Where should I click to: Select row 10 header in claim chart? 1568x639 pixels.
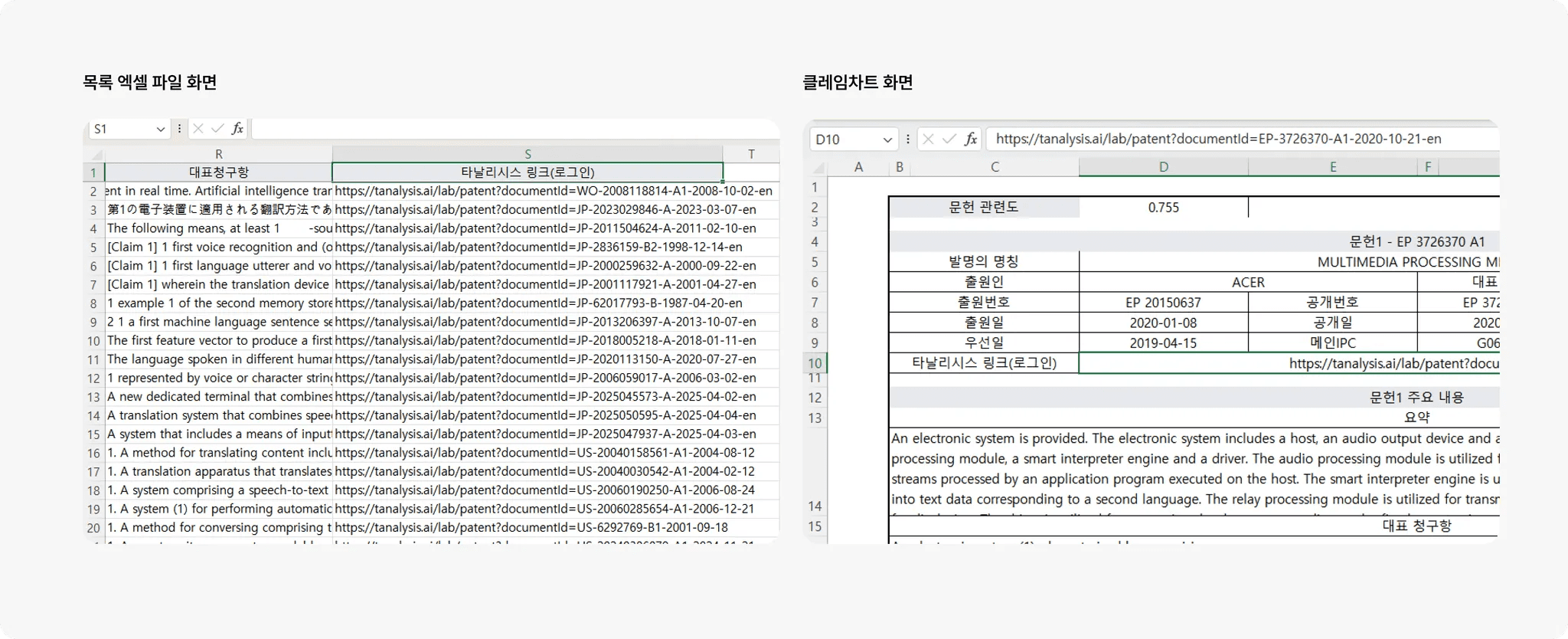pyautogui.click(x=815, y=363)
